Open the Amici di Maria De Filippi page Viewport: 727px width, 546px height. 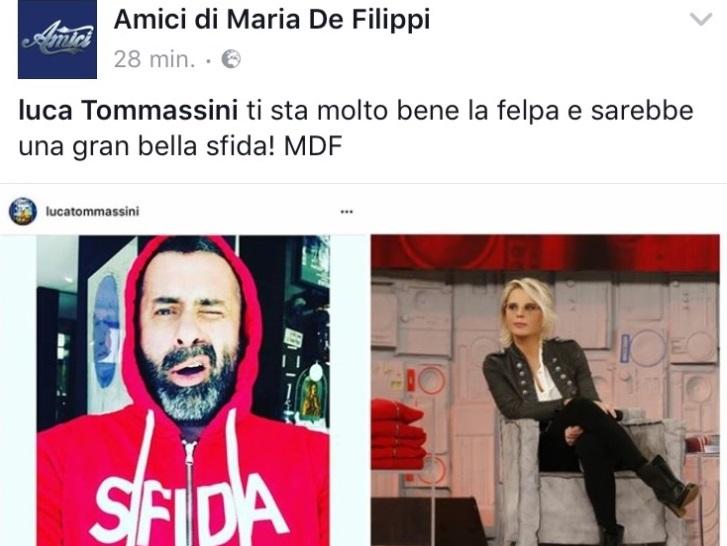point(272,20)
